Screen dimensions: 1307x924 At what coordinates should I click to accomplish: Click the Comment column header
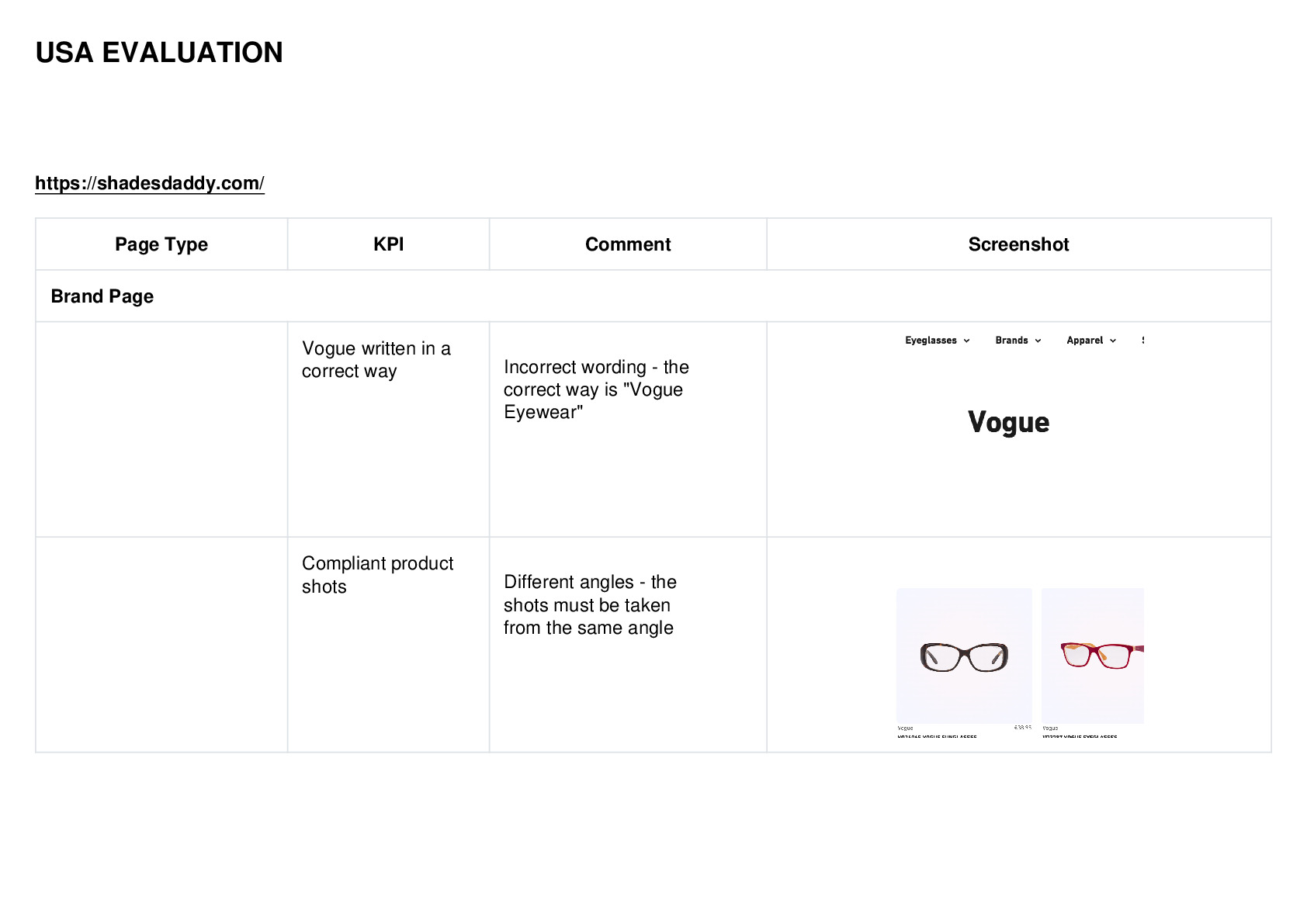(x=628, y=244)
